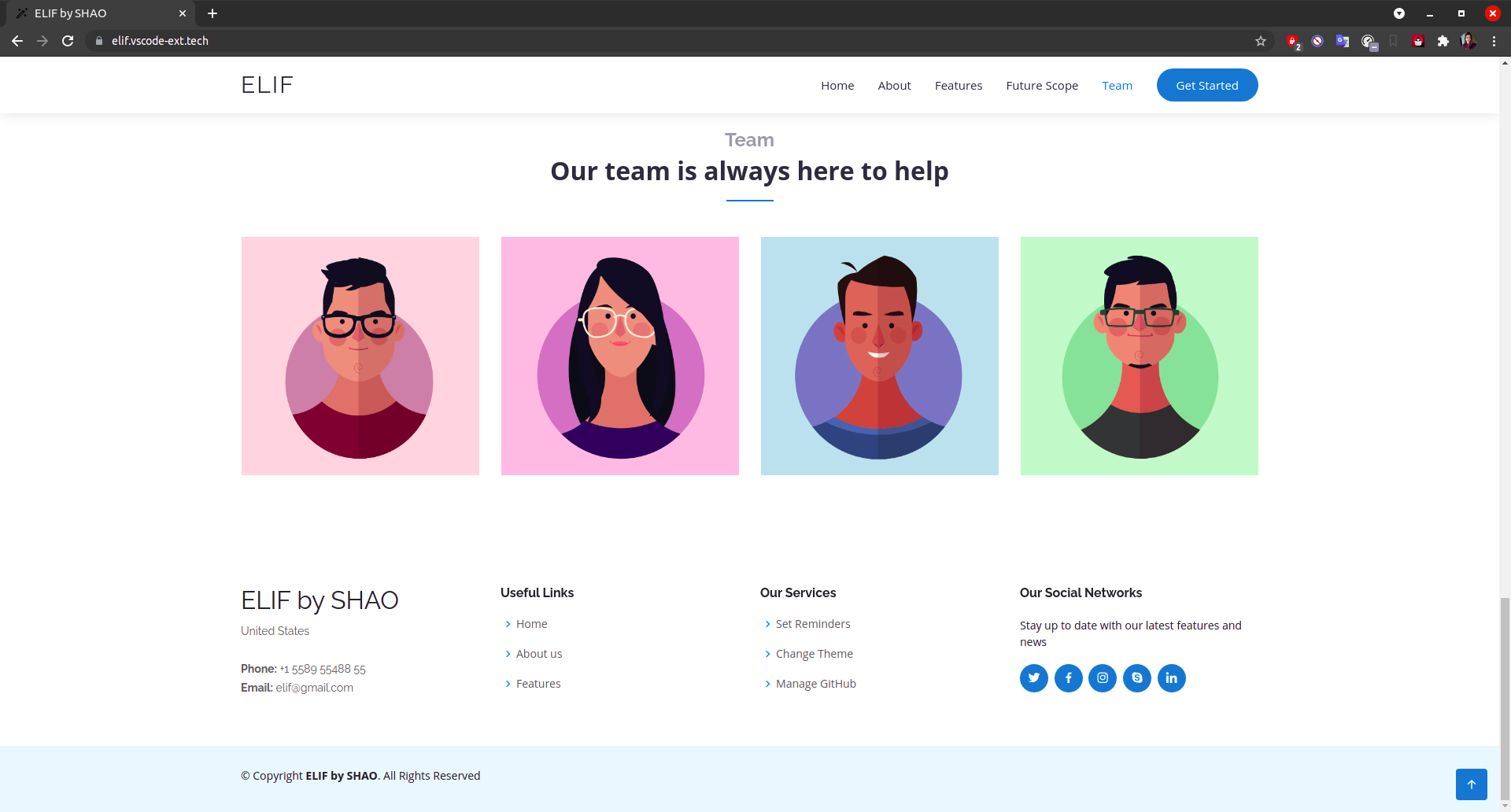Click the Get Started button
The height and width of the screenshot is (812, 1511).
[1207, 85]
